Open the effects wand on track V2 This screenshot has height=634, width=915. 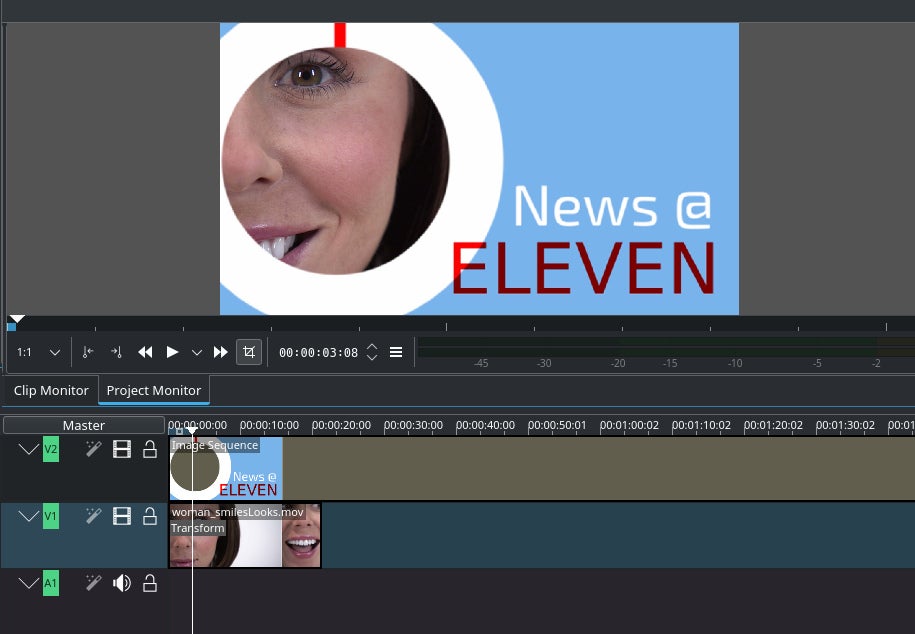[93, 450]
